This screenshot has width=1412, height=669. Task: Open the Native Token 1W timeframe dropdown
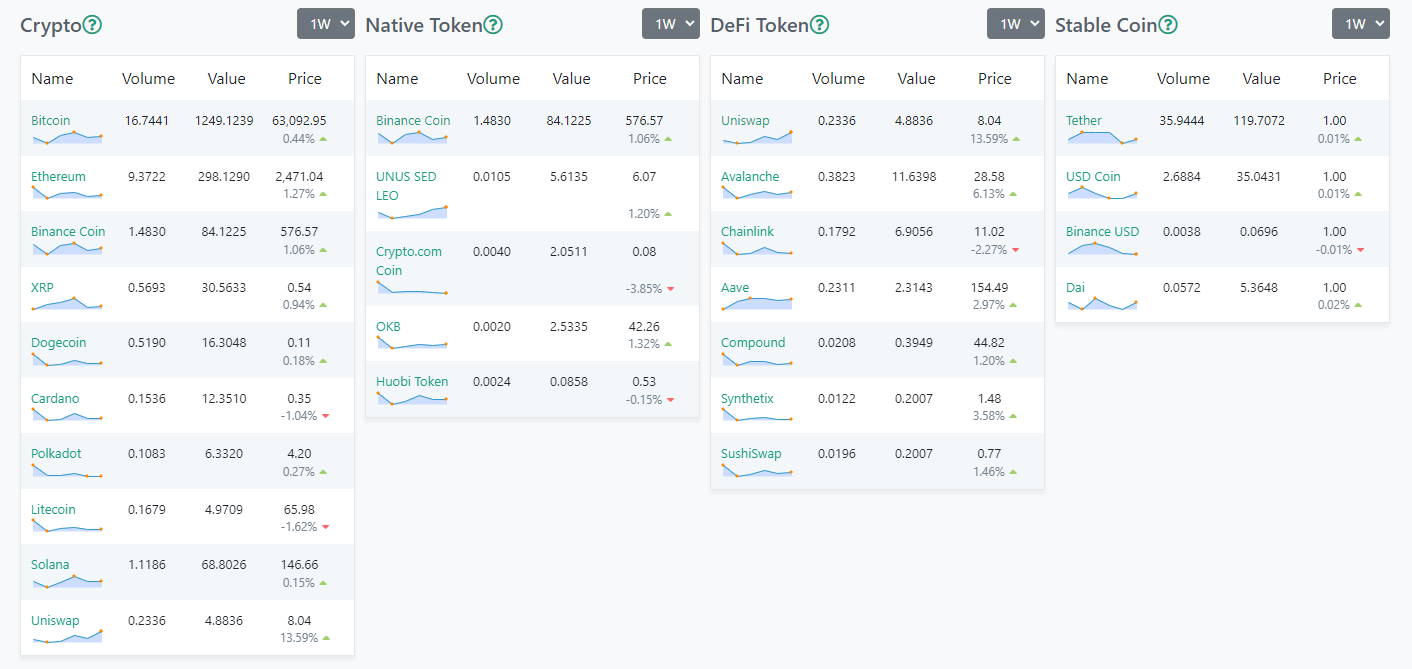671,24
